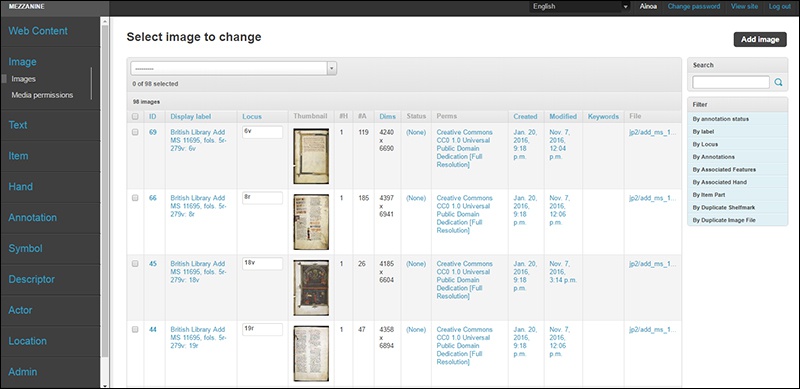Open the jp2 file link for folio 6v
Screen dimensions: 800x389
(653, 132)
